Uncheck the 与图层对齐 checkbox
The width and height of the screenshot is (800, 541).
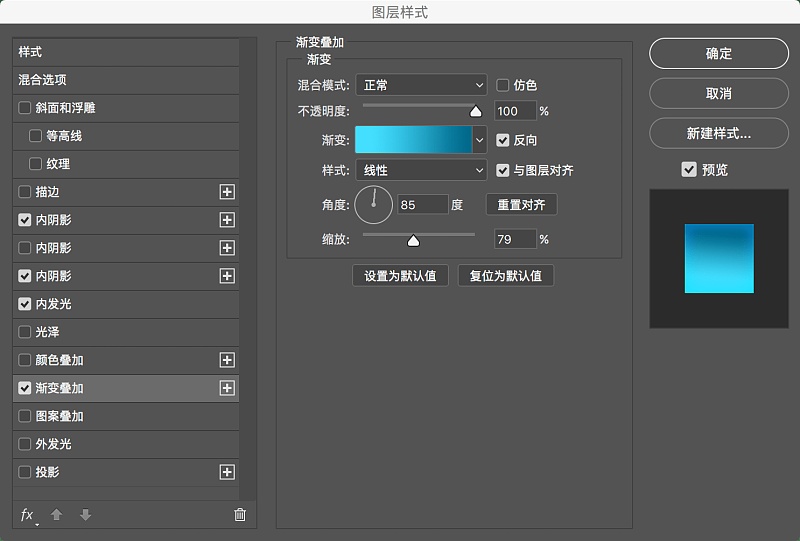(503, 170)
